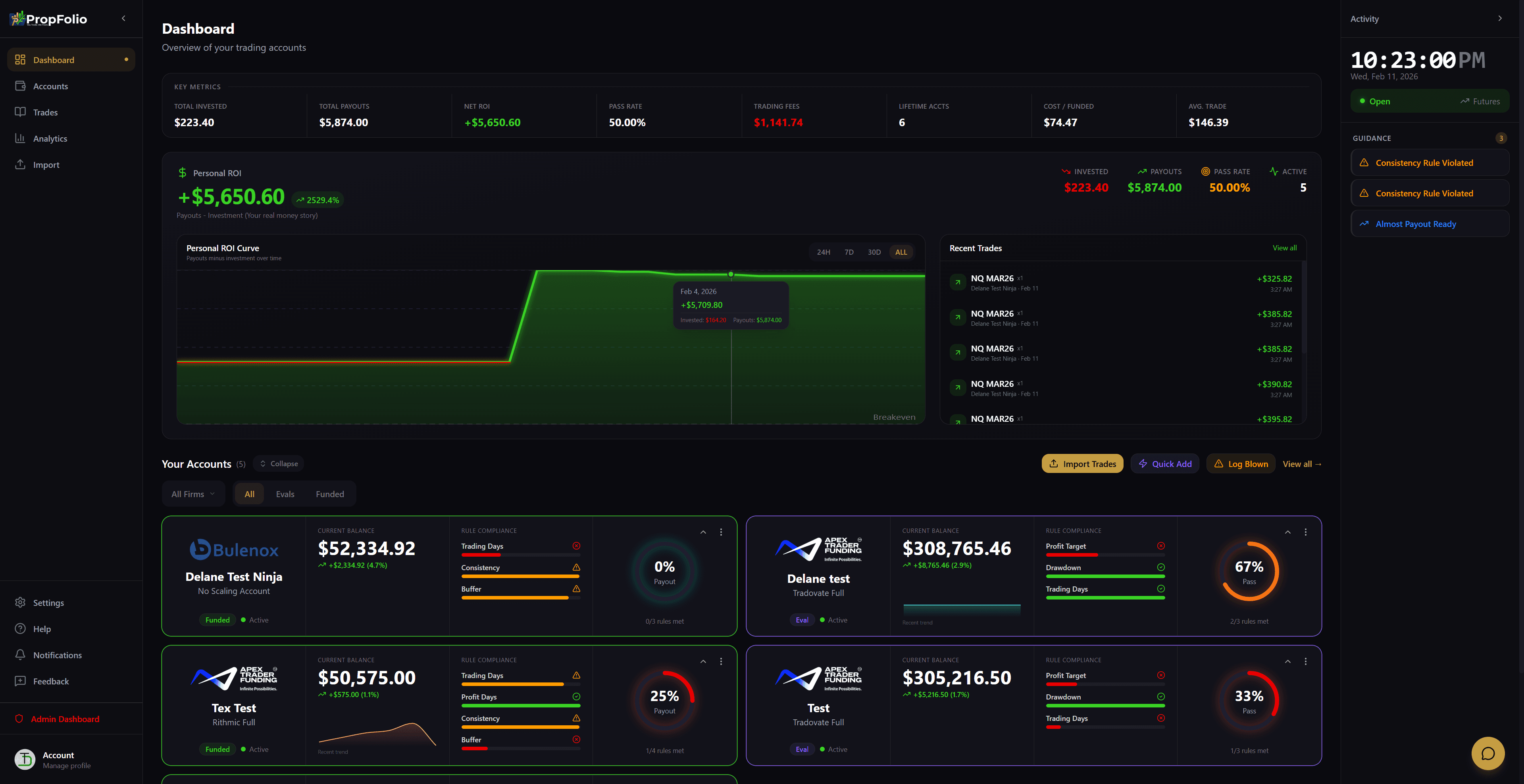Open the chat bubble in bottom right corner

coord(1489,753)
